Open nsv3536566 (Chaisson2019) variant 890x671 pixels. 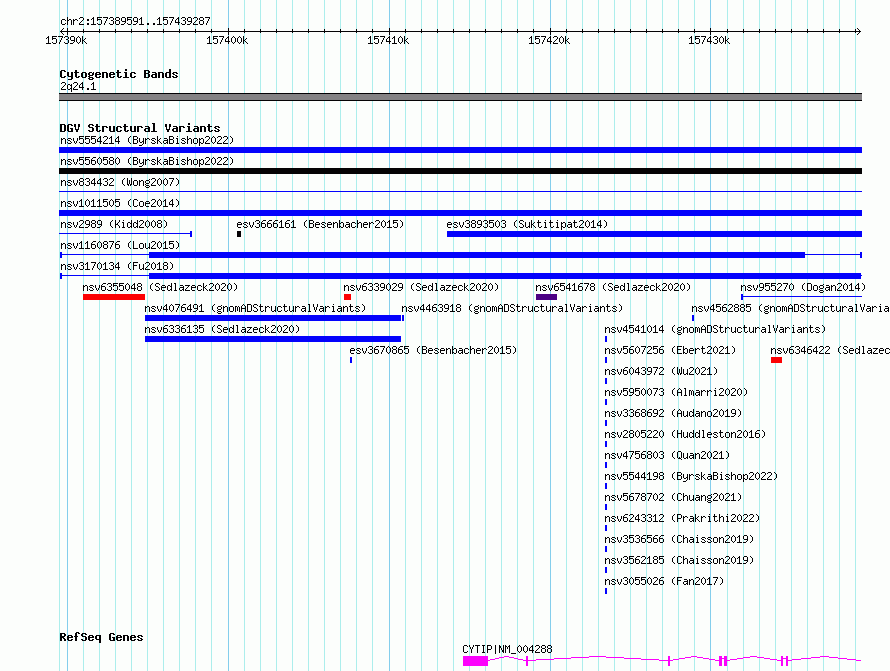(679, 539)
